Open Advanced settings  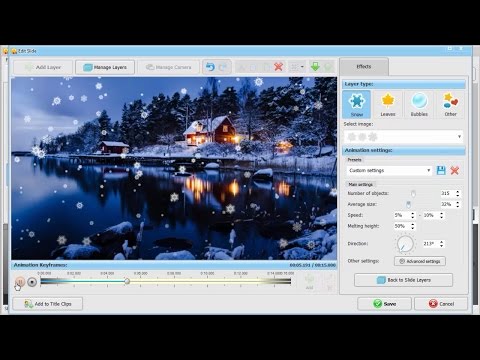420,261
